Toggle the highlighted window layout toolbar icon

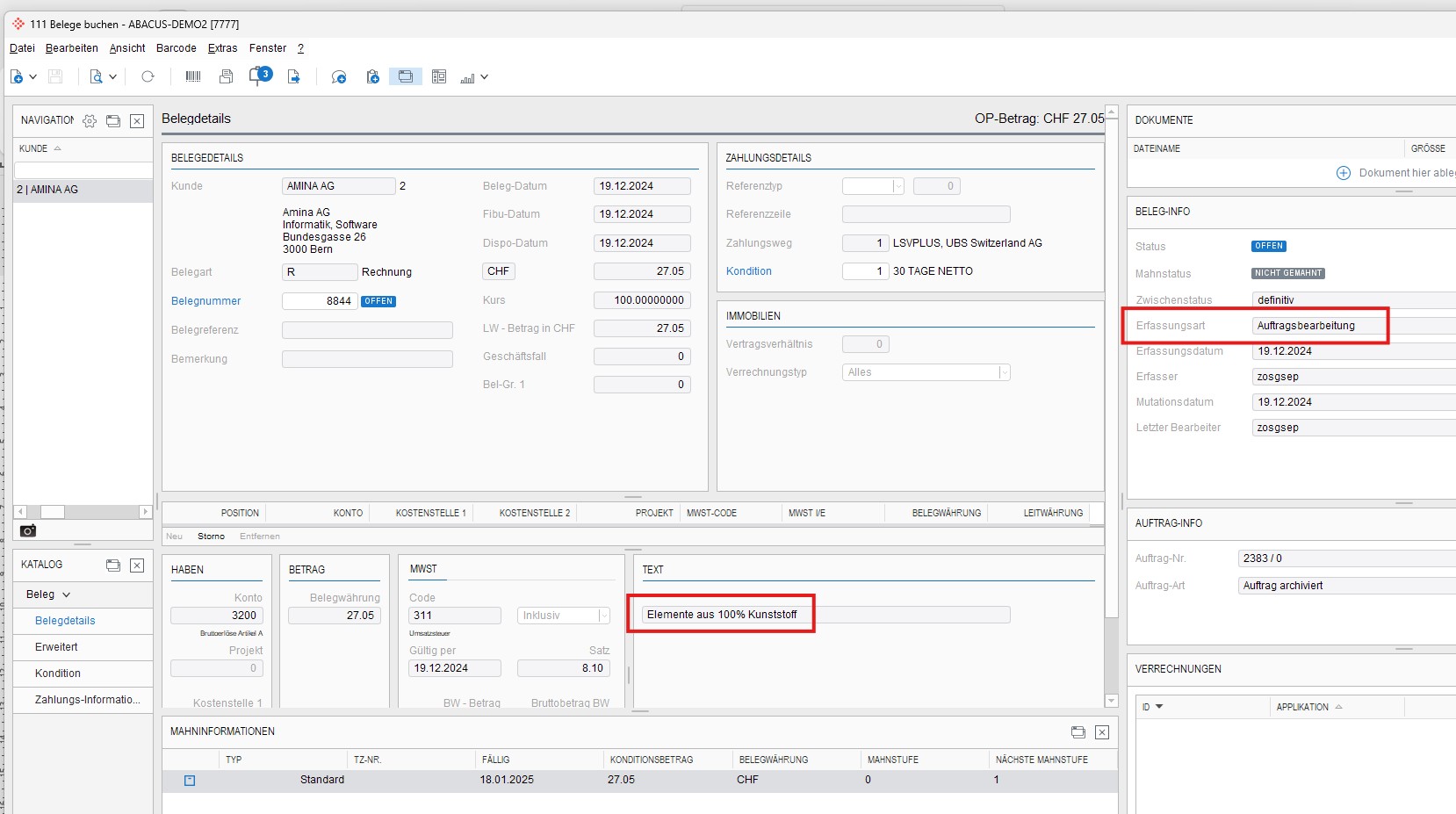coord(406,77)
